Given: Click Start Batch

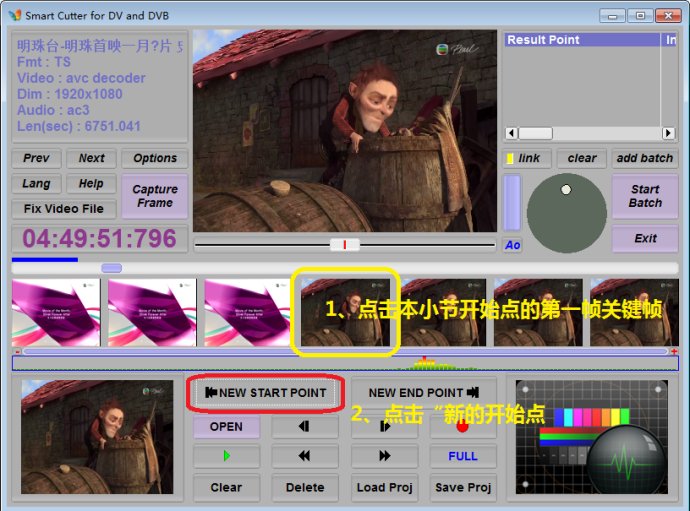Looking at the screenshot, I should pos(645,196).
